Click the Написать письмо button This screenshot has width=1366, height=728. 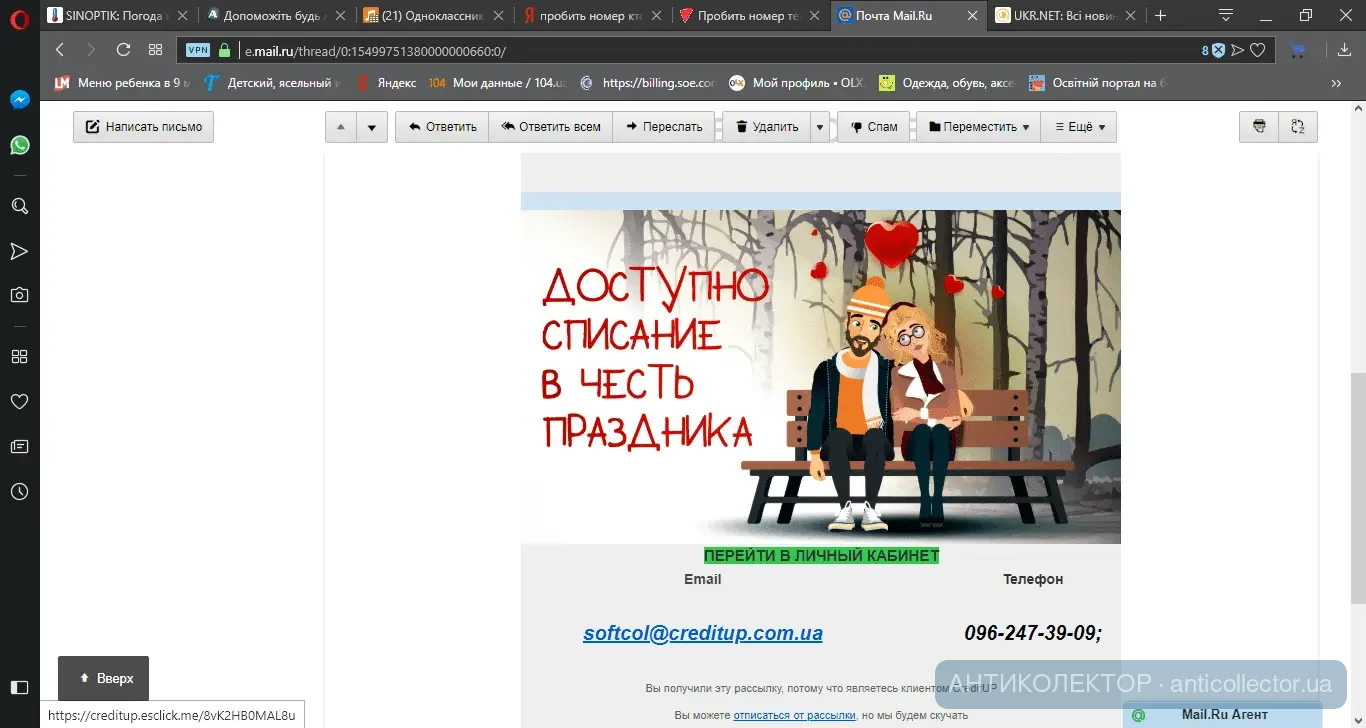(143, 127)
